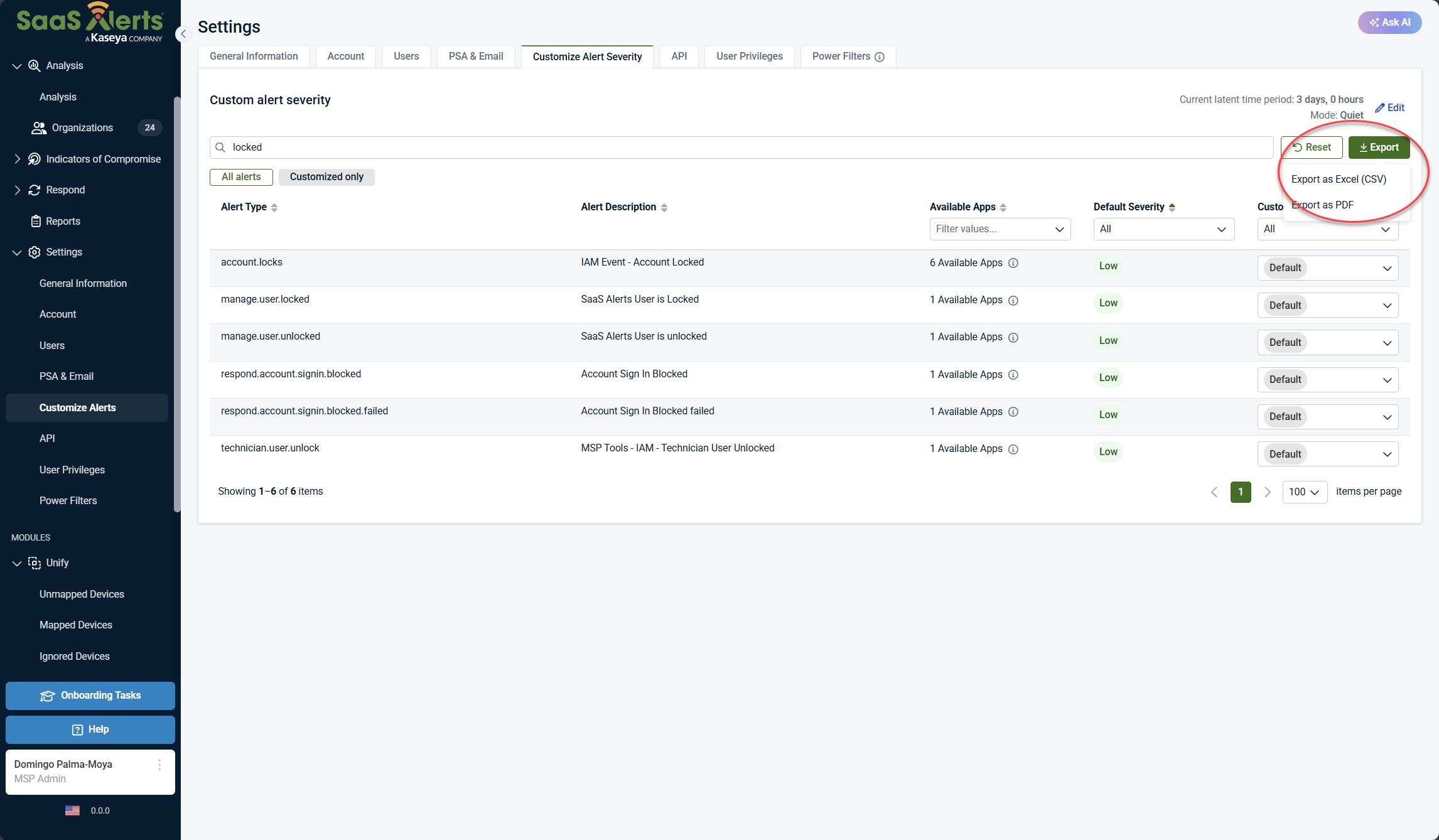Click the Reset button
Screen dimensions: 1439x840
tap(1311, 148)
